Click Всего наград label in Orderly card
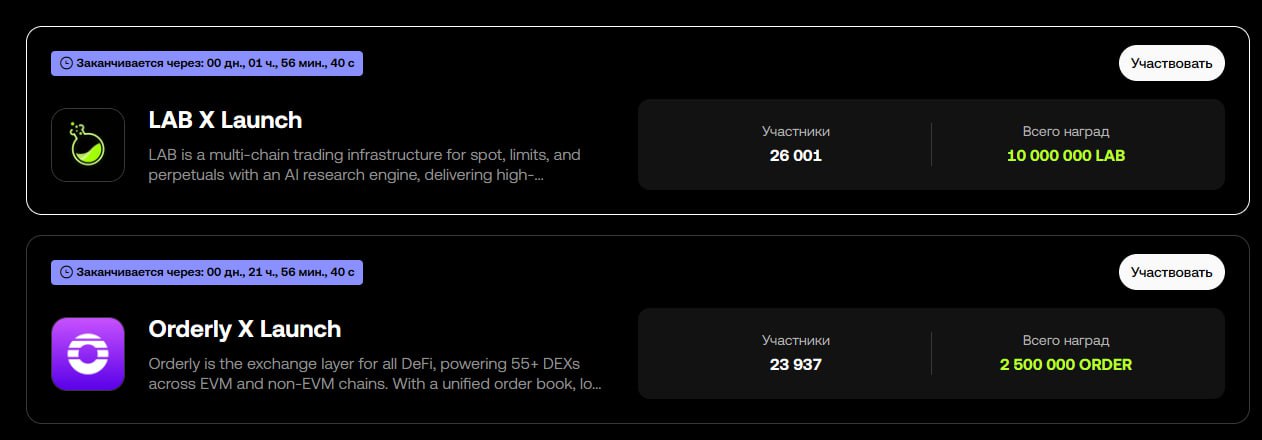 tap(1066, 340)
